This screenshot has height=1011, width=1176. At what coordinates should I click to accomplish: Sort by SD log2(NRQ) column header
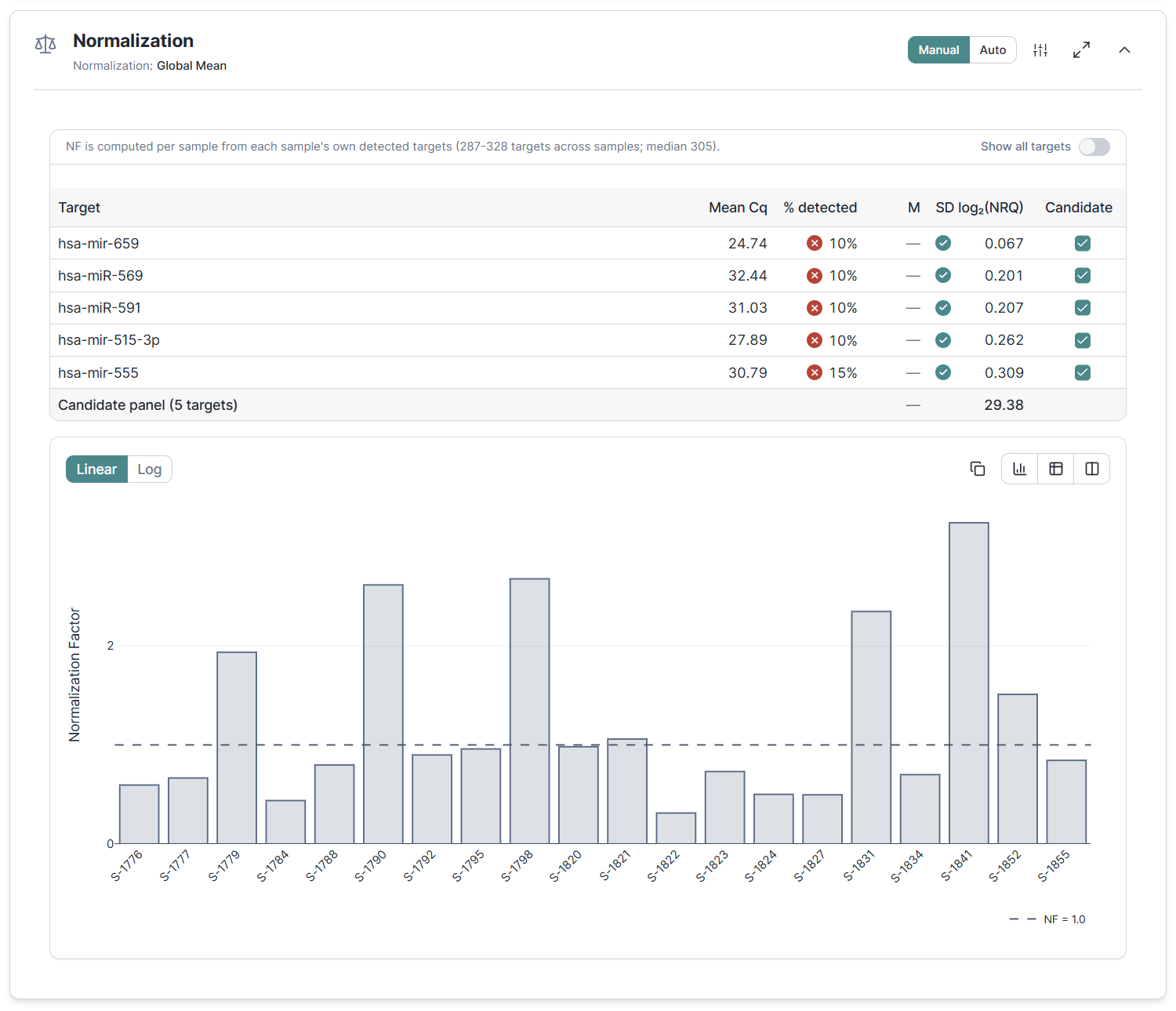tap(979, 208)
